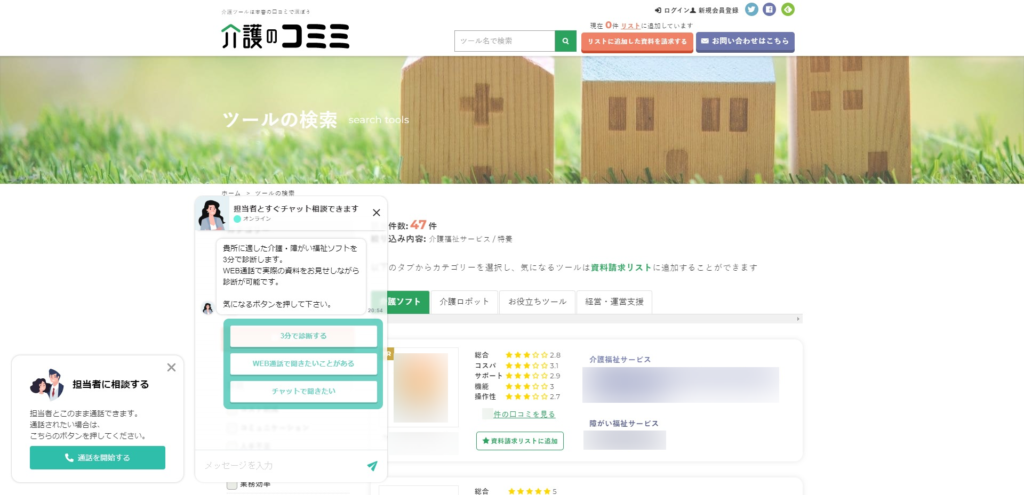Click the 47 件 result count text
1024x495 pixels.
[x=423, y=225]
